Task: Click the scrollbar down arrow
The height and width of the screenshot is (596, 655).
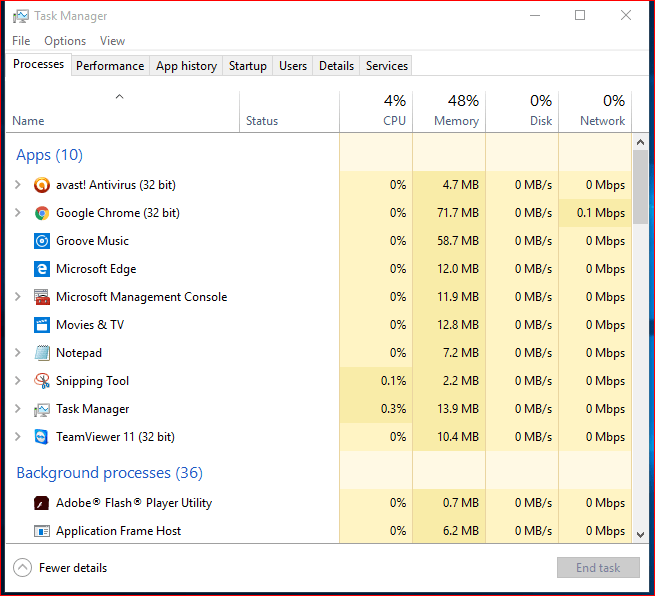Action: tap(640, 535)
